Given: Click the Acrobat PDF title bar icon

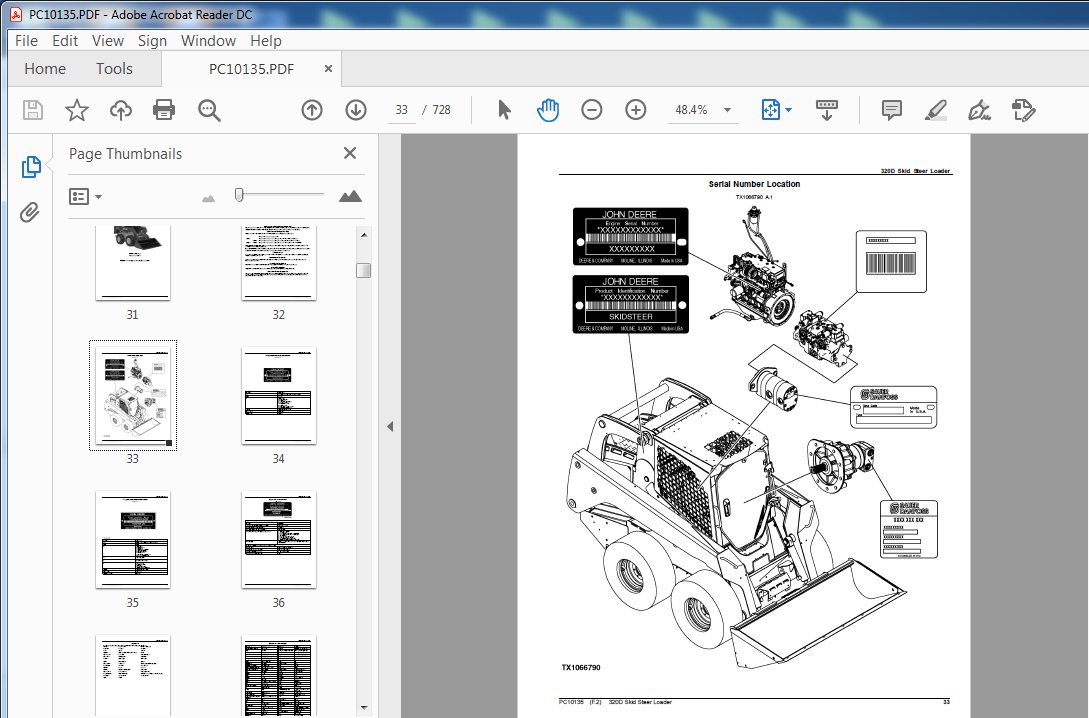Looking at the screenshot, I should coord(16,15).
